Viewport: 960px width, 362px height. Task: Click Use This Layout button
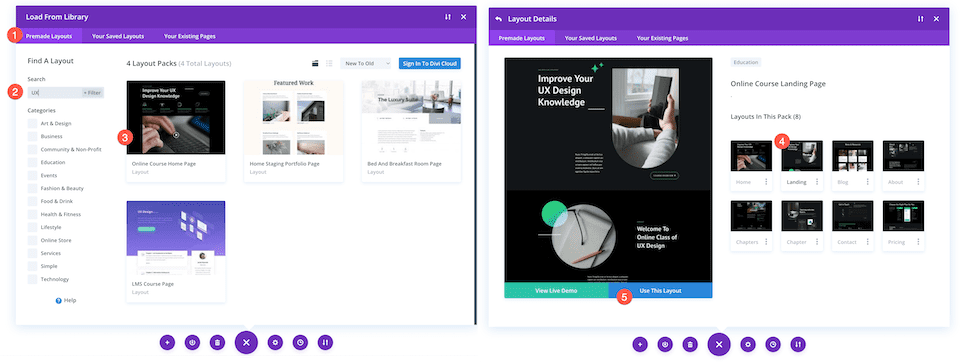660,290
